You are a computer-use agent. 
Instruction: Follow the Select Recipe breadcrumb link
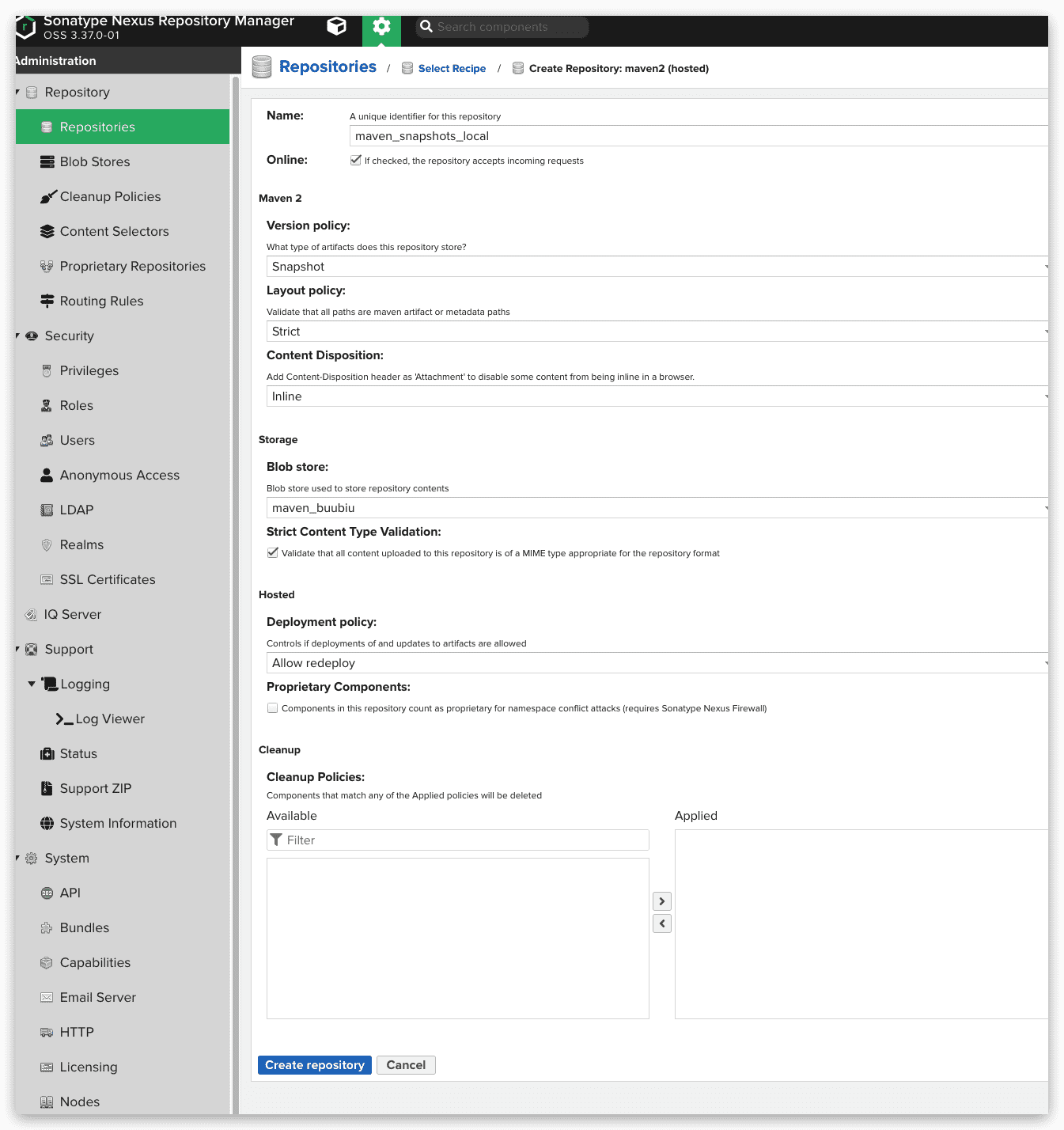452,69
